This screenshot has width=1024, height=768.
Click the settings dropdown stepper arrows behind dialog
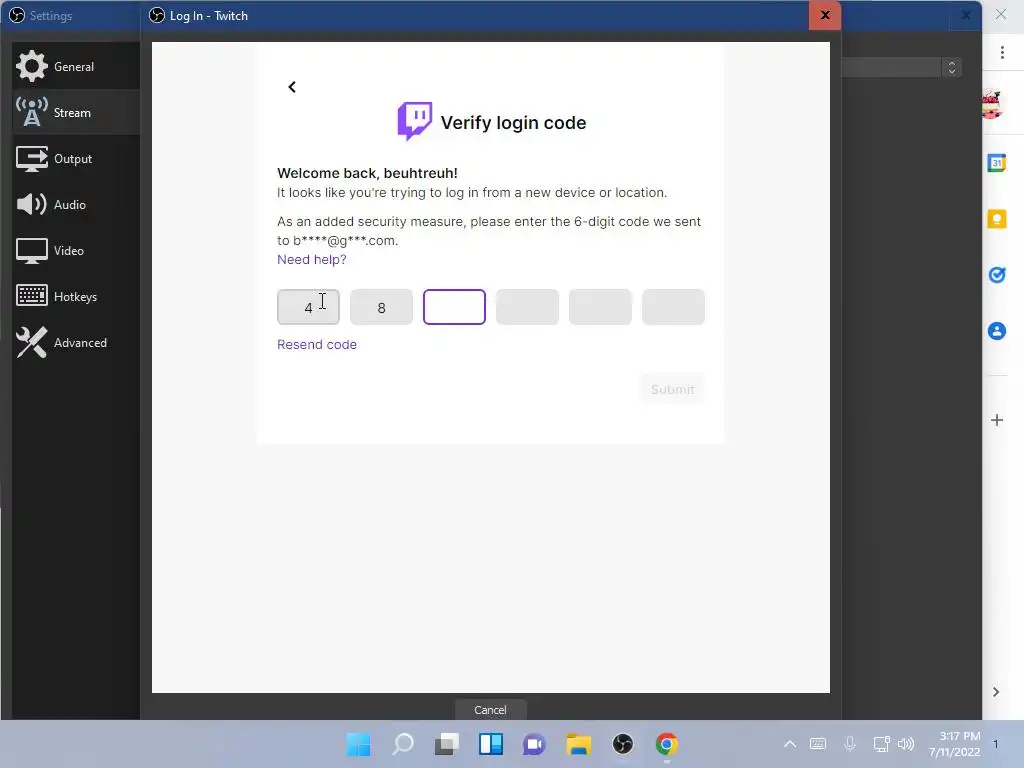pyautogui.click(x=952, y=67)
